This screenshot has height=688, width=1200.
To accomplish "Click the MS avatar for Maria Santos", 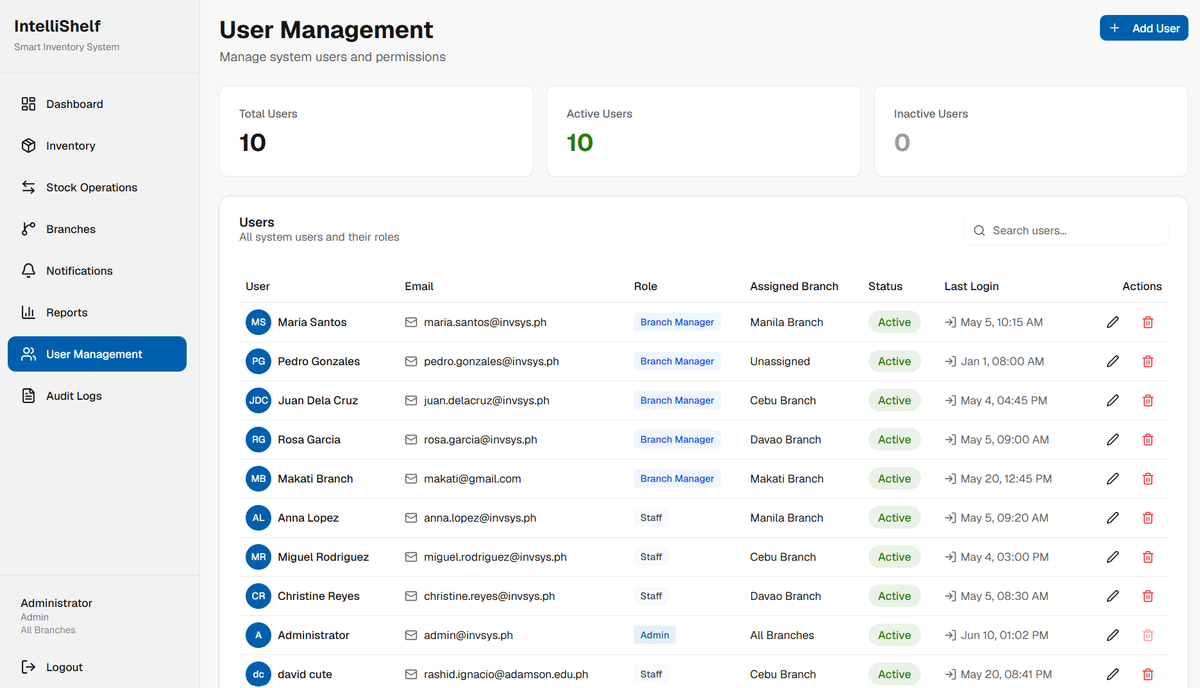I will [258, 322].
